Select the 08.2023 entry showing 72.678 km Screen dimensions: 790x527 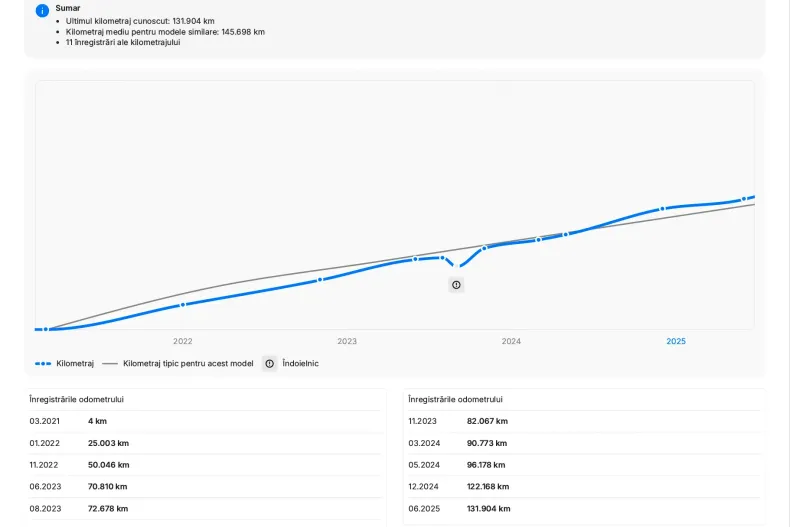point(205,508)
